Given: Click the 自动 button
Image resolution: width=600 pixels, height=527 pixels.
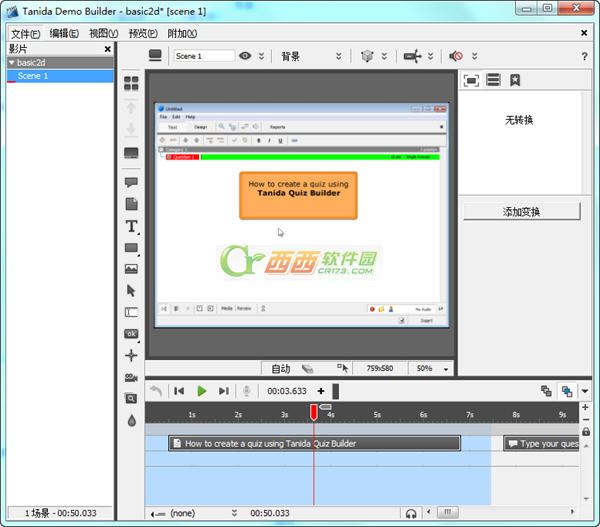Looking at the screenshot, I should click(280, 369).
